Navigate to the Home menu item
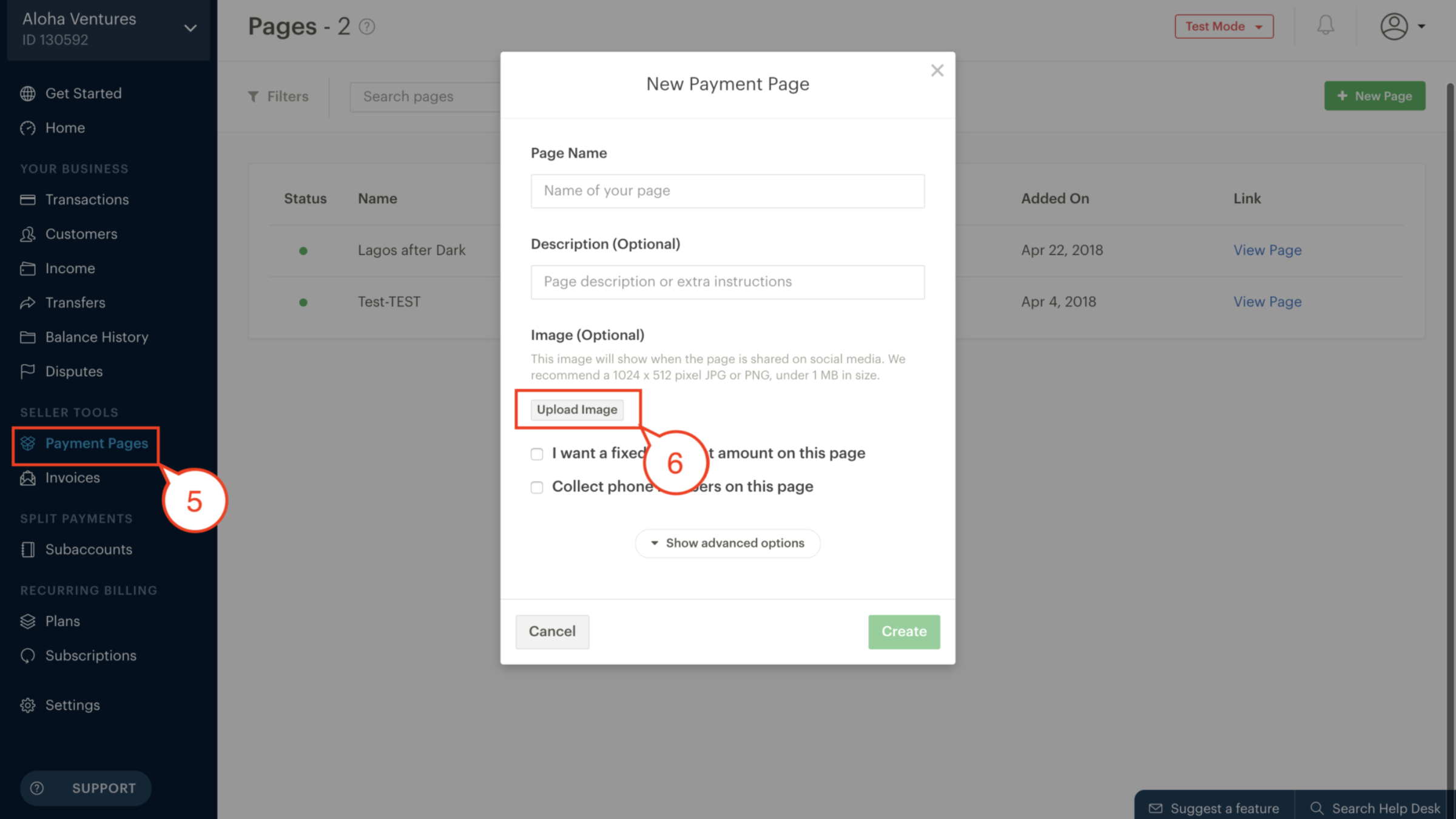 pos(64,127)
